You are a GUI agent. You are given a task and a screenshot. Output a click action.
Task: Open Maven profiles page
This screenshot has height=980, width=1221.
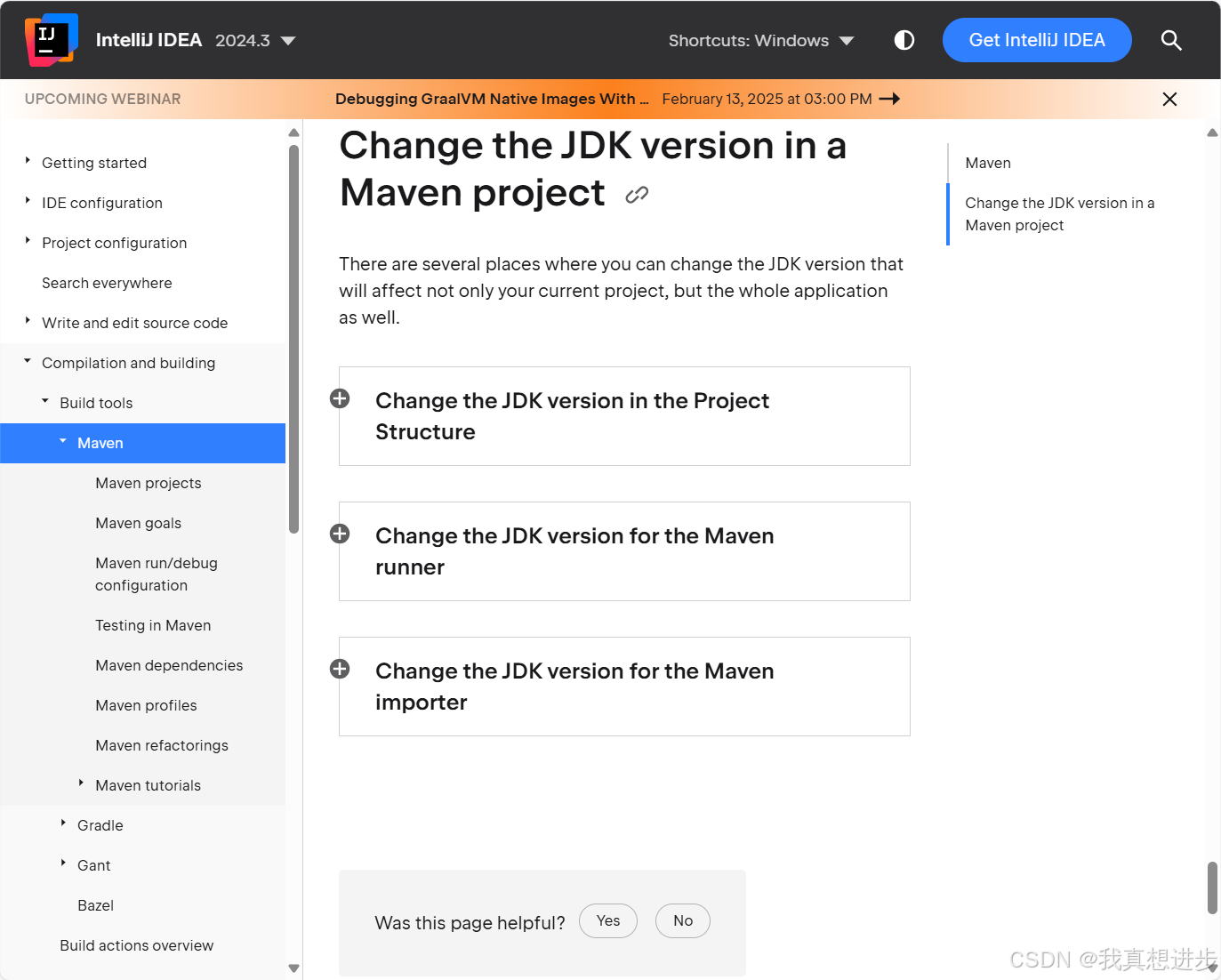[146, 705]
